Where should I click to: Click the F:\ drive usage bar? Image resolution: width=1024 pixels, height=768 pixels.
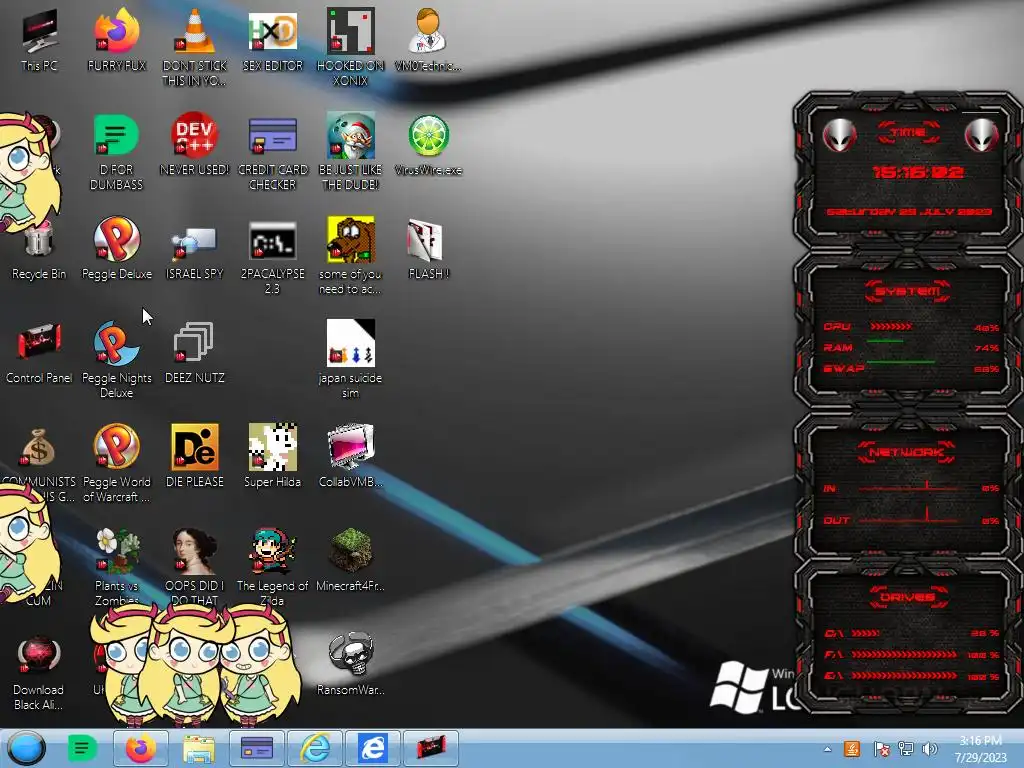coord(904,654)
